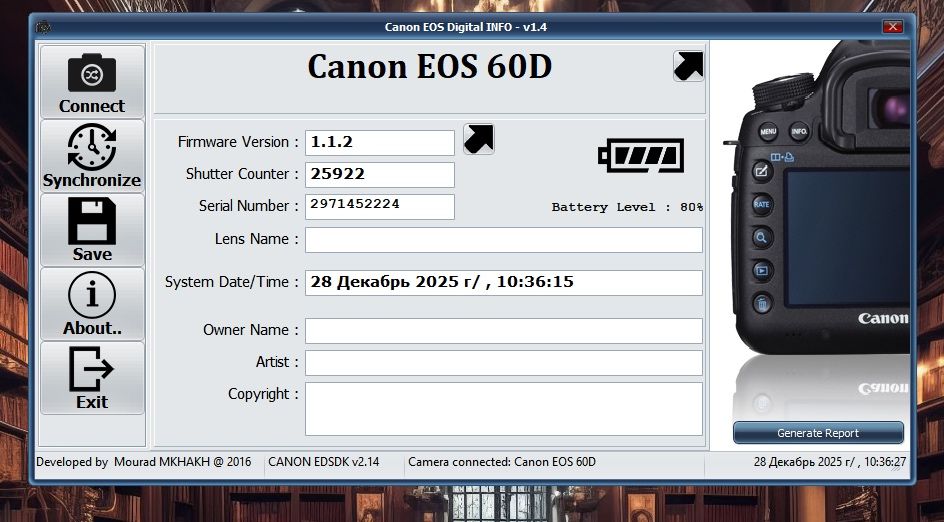Screen dimensions: 944x522
Task: Click the 'Canon EOS 60D' model heading
Action: (430, 66)
